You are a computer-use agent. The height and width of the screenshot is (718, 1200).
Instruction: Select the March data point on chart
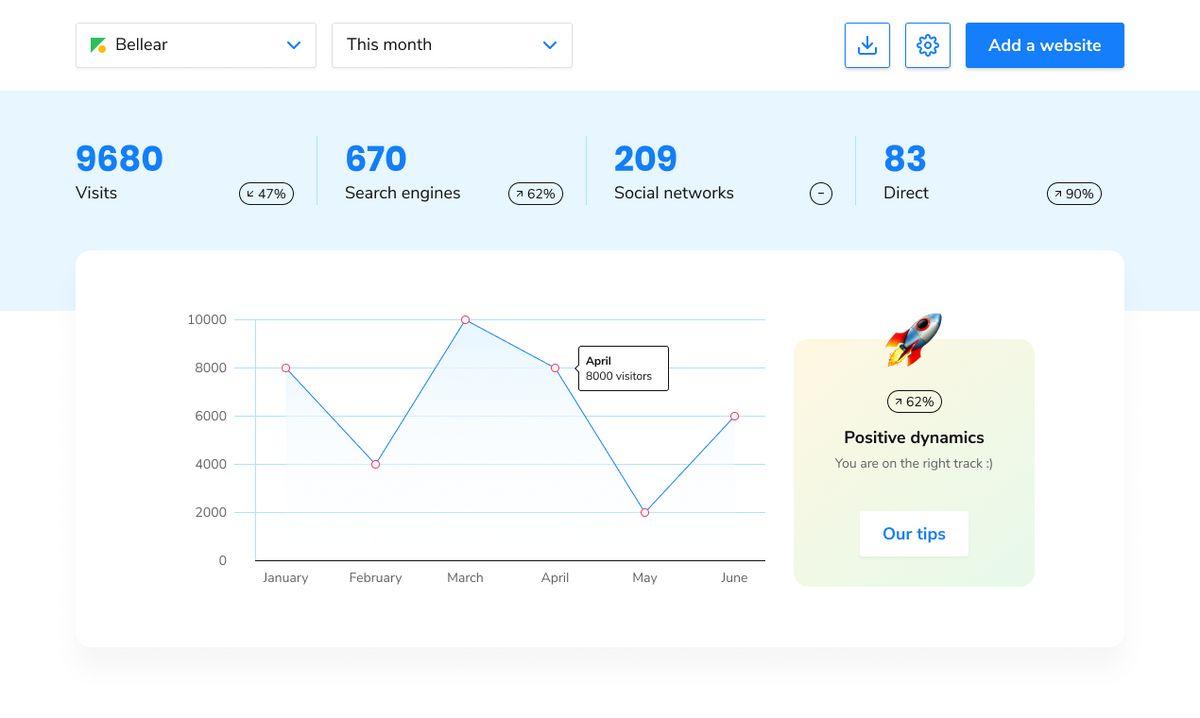coord(465,320)
